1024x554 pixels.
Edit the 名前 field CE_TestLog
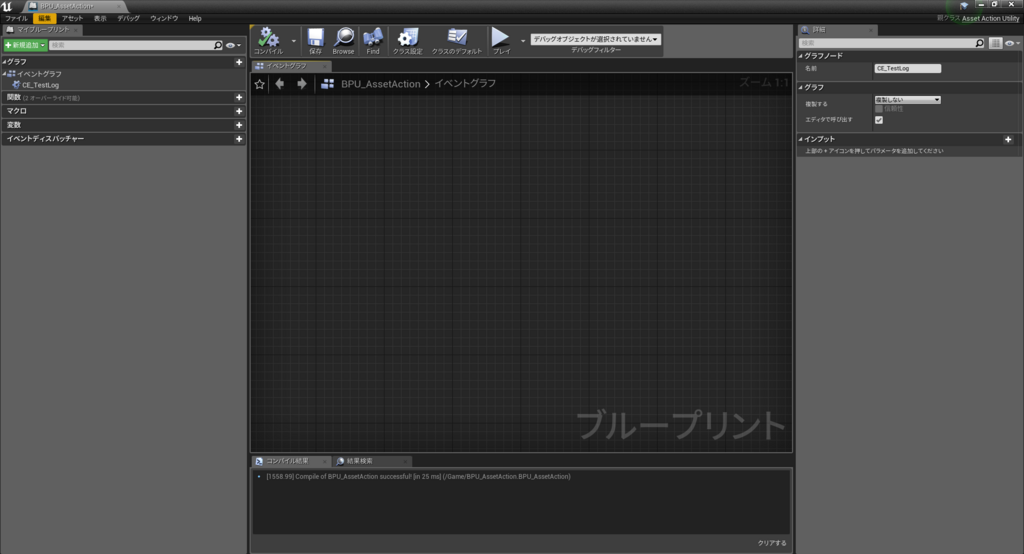908,68
